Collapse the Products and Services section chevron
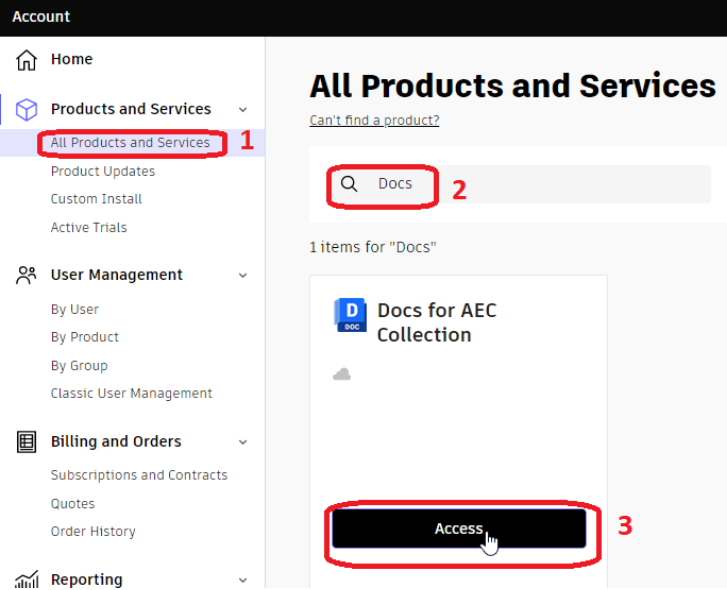The width and height of the screenshot is (727, 590). pyautogui.click(x=243, y=110)
